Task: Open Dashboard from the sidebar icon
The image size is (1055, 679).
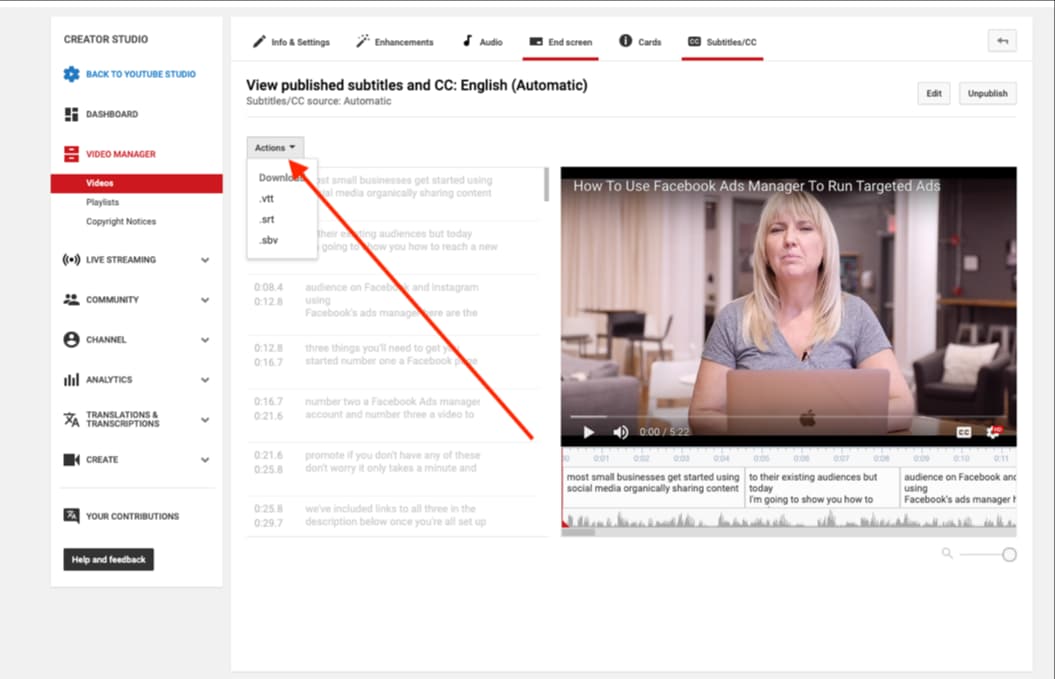Action: tap(71, 114)
